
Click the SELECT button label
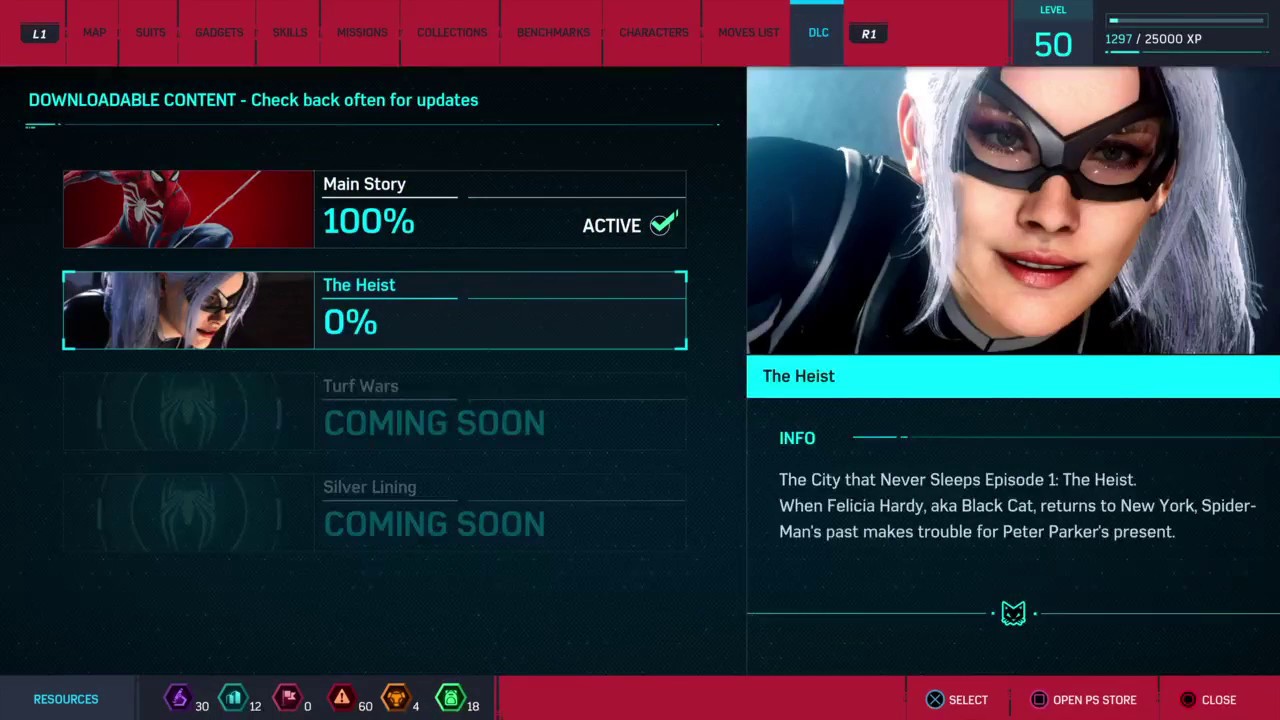[x=968, y=700]
